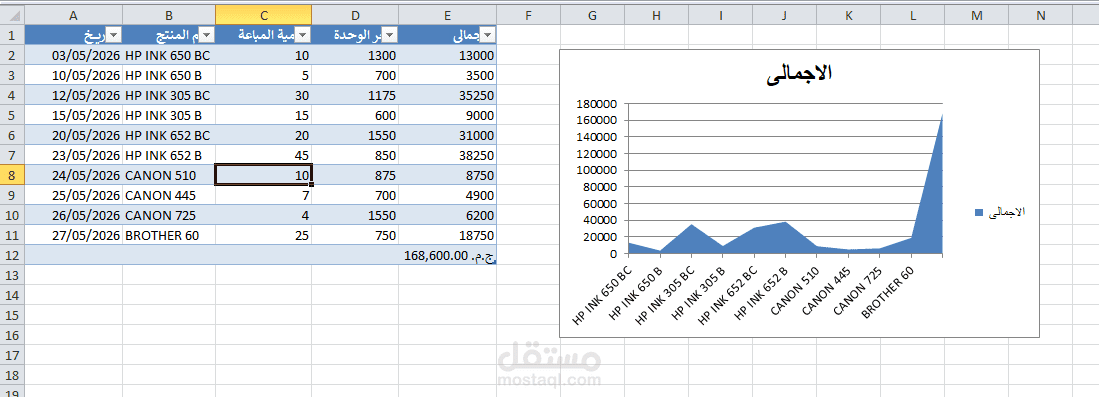Image resolution: width=1099 pixels, height=397 pixels.
Task: Select column N header
Action: pyautogui.click(x=1042, y=15)
